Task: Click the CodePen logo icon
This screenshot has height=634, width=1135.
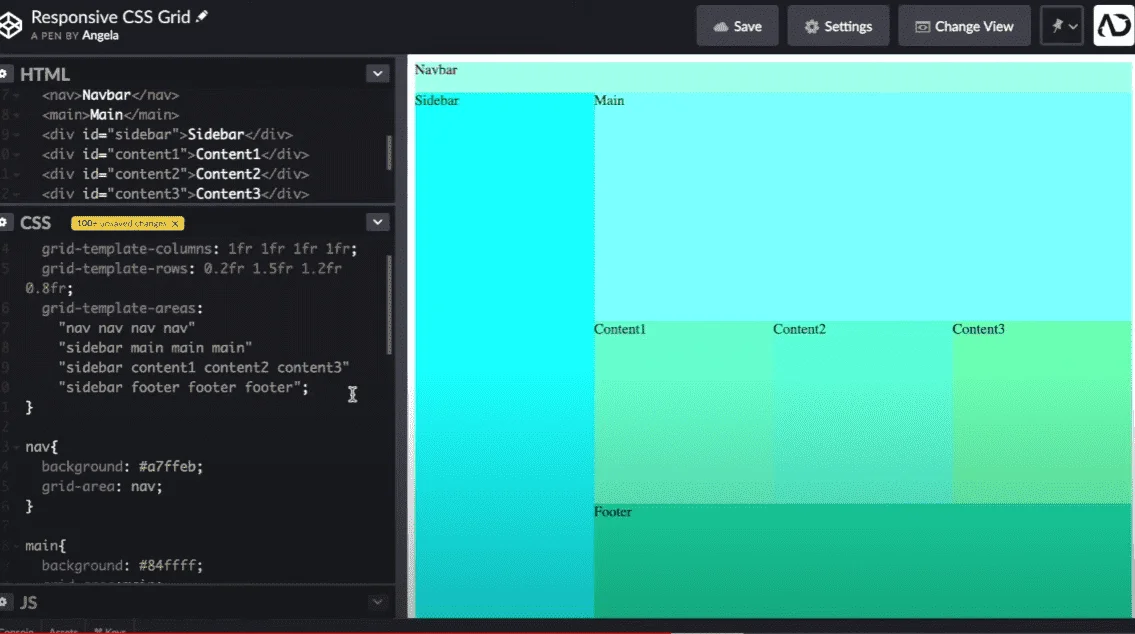Action: click(10, 25)
